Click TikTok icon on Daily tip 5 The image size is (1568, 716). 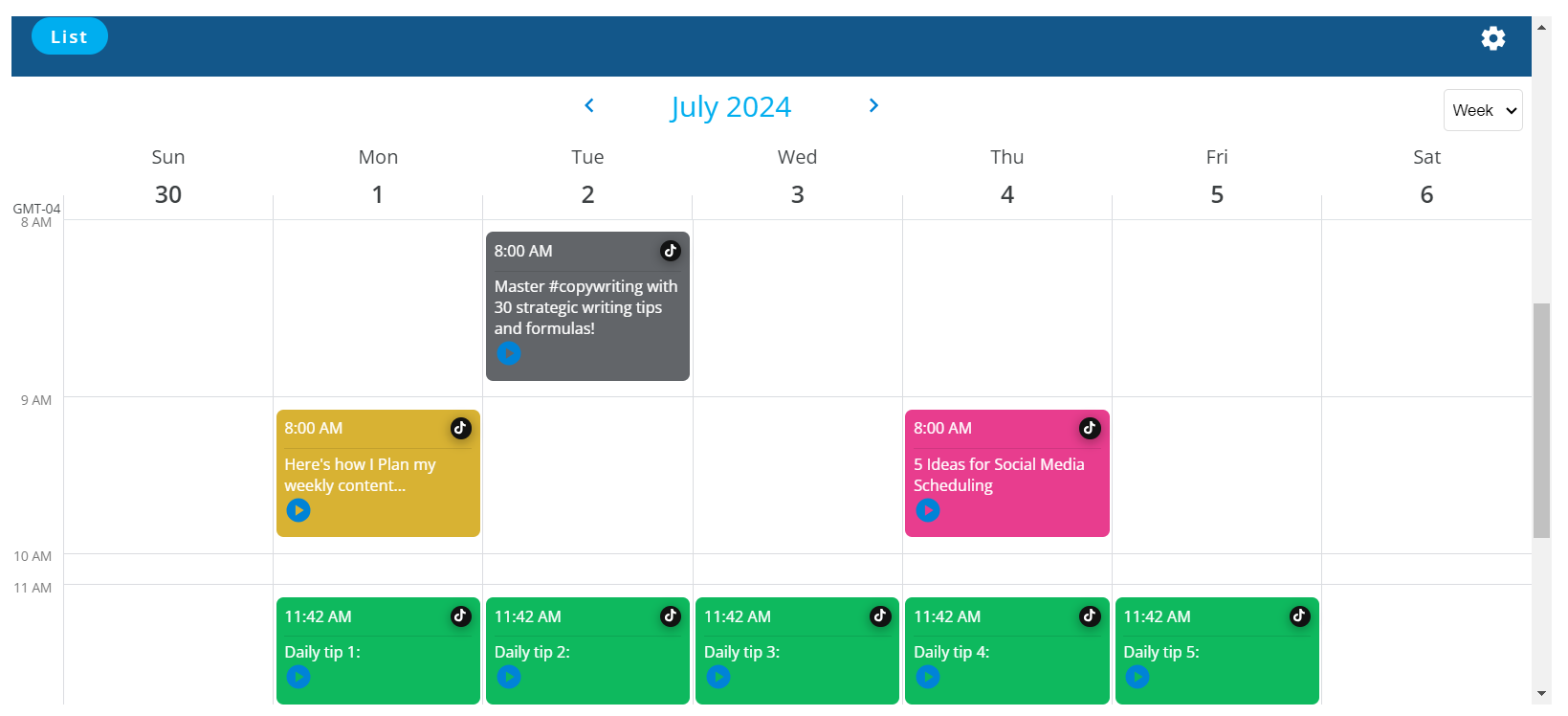tap(1299, 616)
